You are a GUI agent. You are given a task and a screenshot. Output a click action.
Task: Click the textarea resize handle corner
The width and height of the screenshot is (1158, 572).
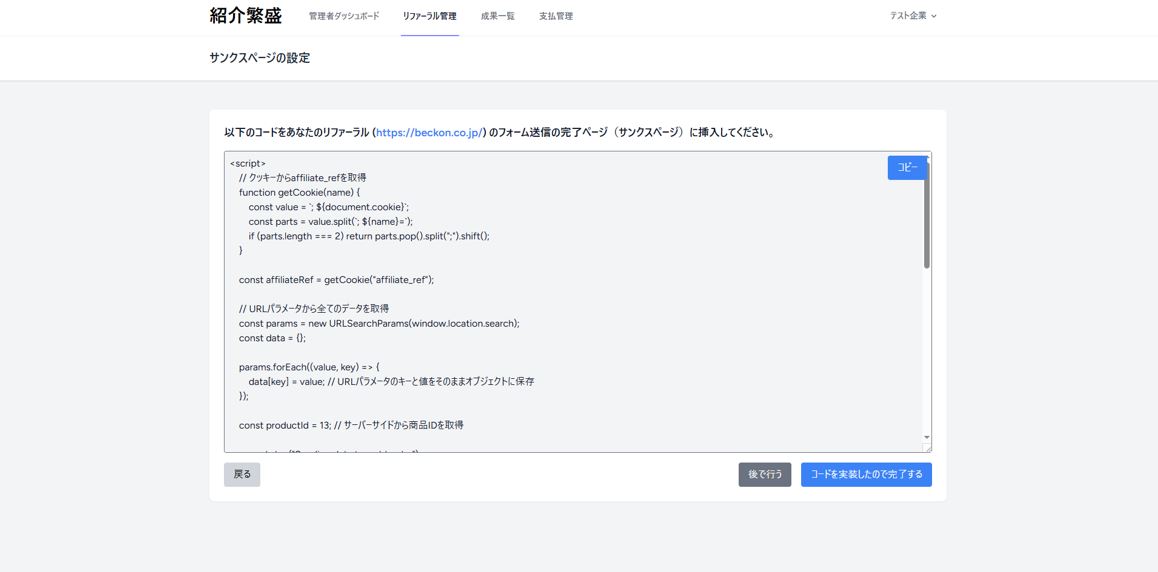pos(926,448)
